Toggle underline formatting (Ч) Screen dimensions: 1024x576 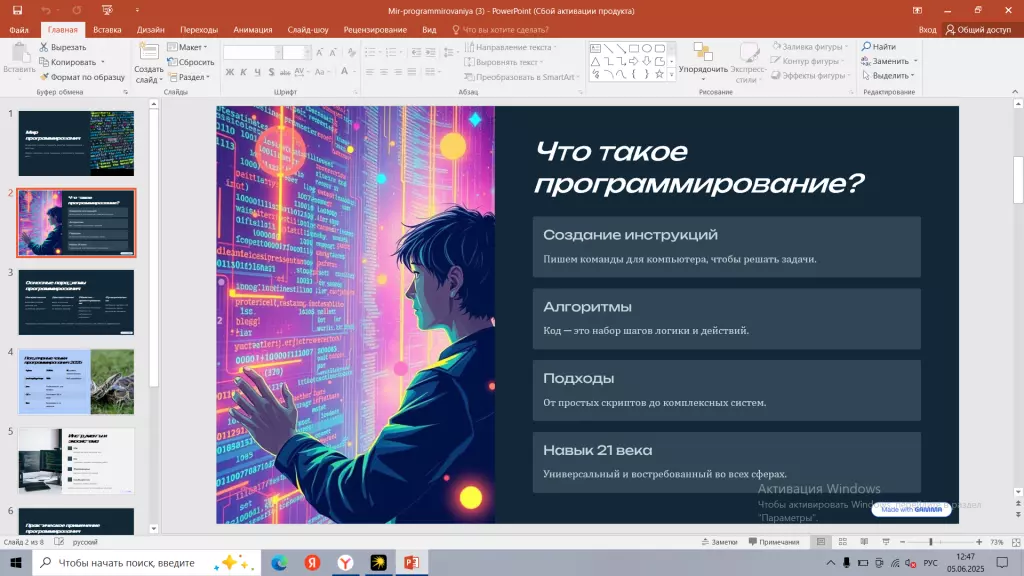(257, 71)
